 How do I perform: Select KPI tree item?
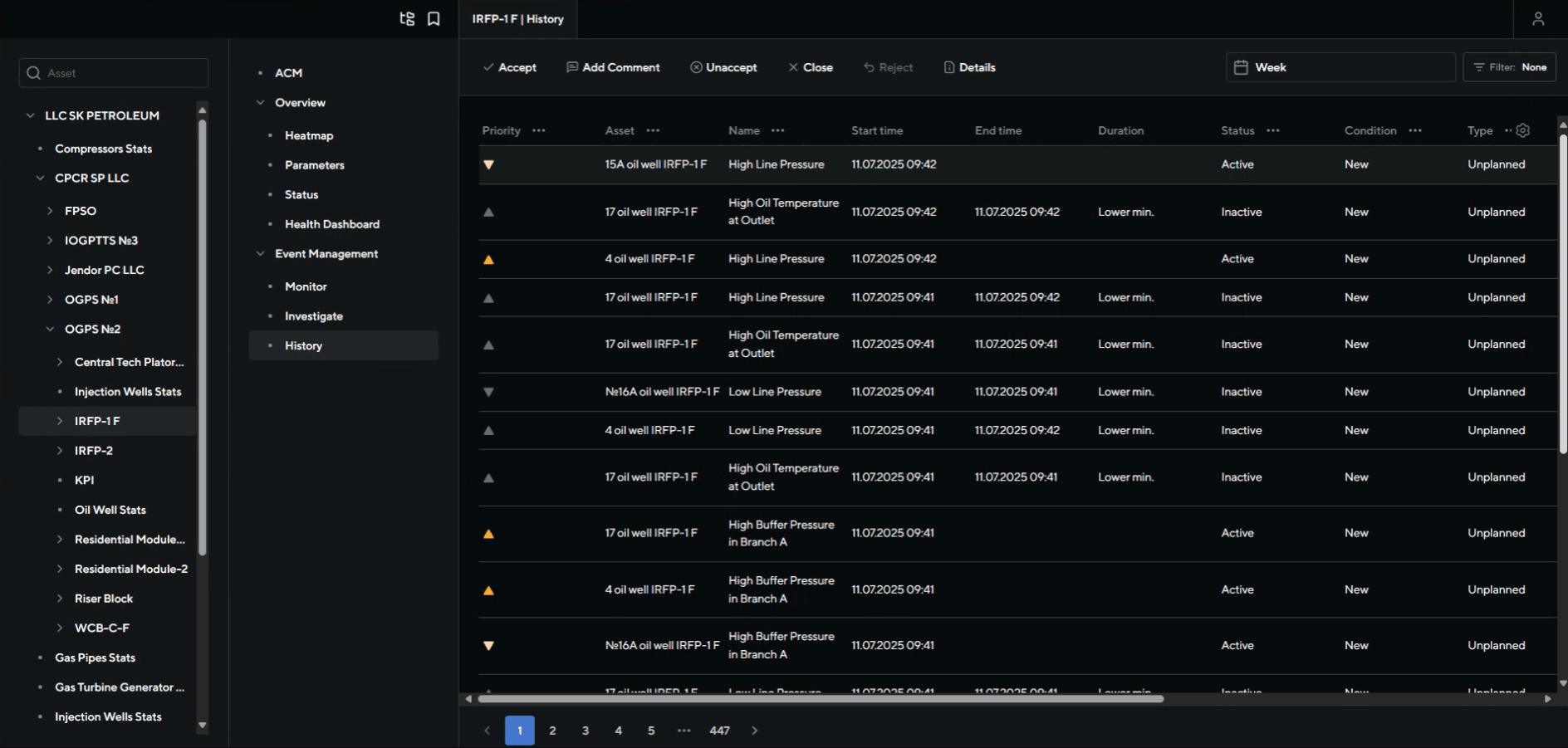point(84,480)
